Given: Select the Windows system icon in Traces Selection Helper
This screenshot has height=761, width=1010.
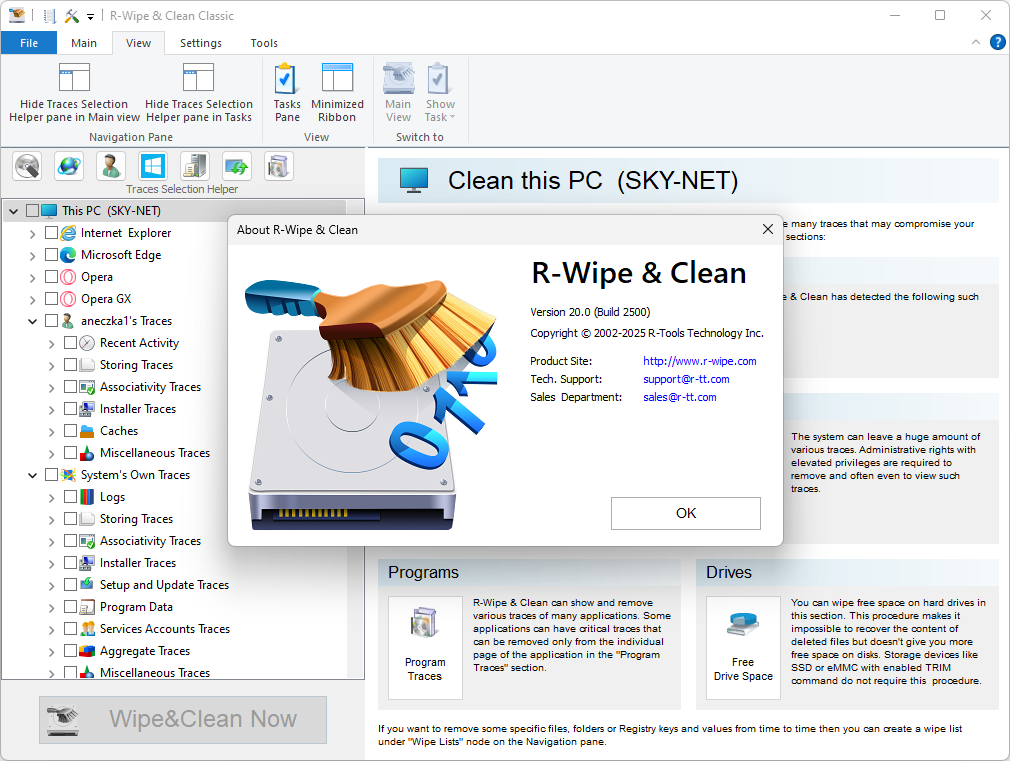Looking at the screenshot, I should tap(153, 166).
